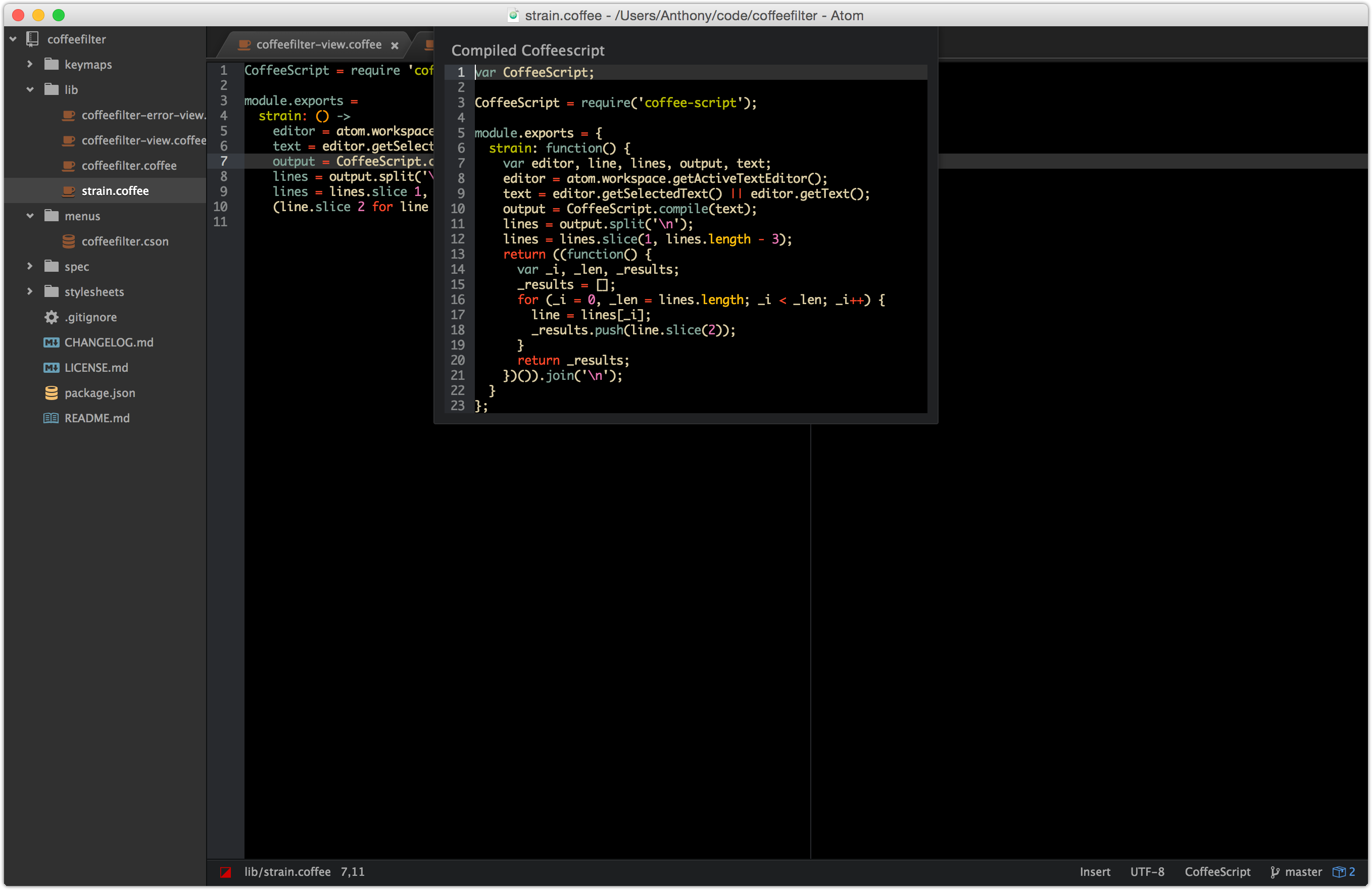
Task: Expand the spec folder
Action: click(x=30, y=266)
